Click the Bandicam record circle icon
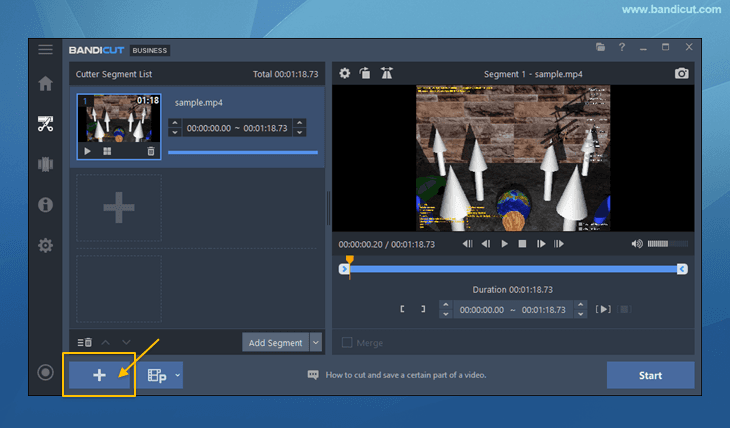The image size is (730, 428). click(x=45, y=372)
